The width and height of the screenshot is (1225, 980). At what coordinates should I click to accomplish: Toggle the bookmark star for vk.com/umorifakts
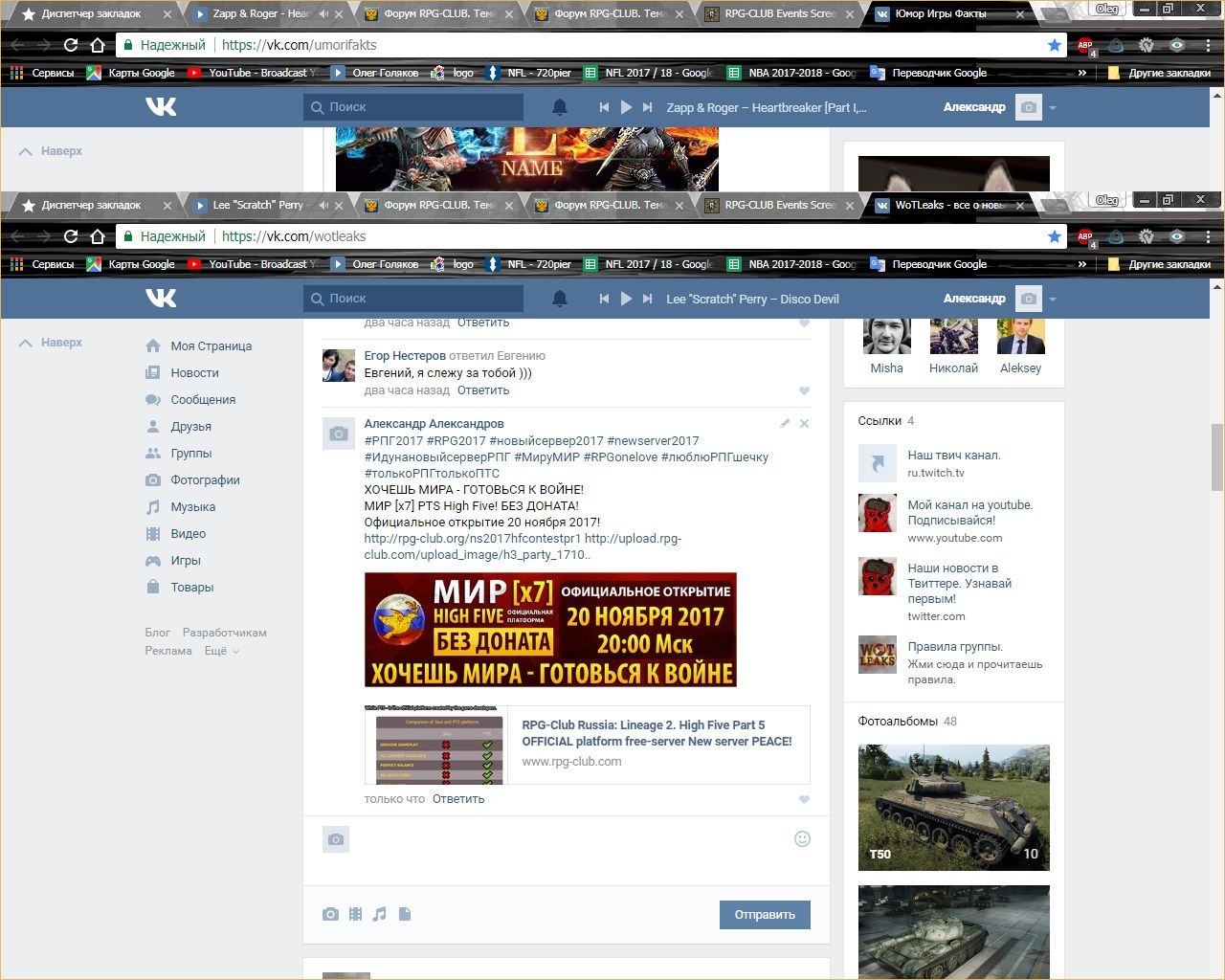point(1055,45)
